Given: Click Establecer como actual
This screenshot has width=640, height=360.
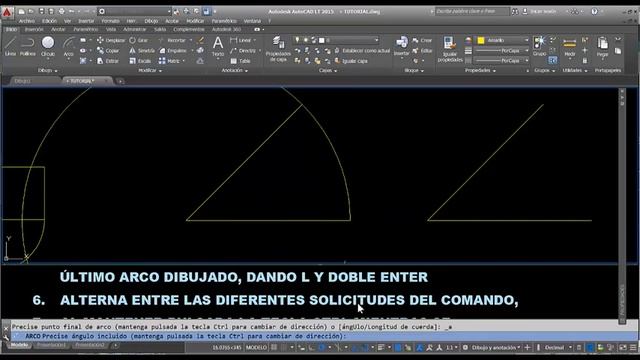Looking at the screenshot, I should [362, 51].
